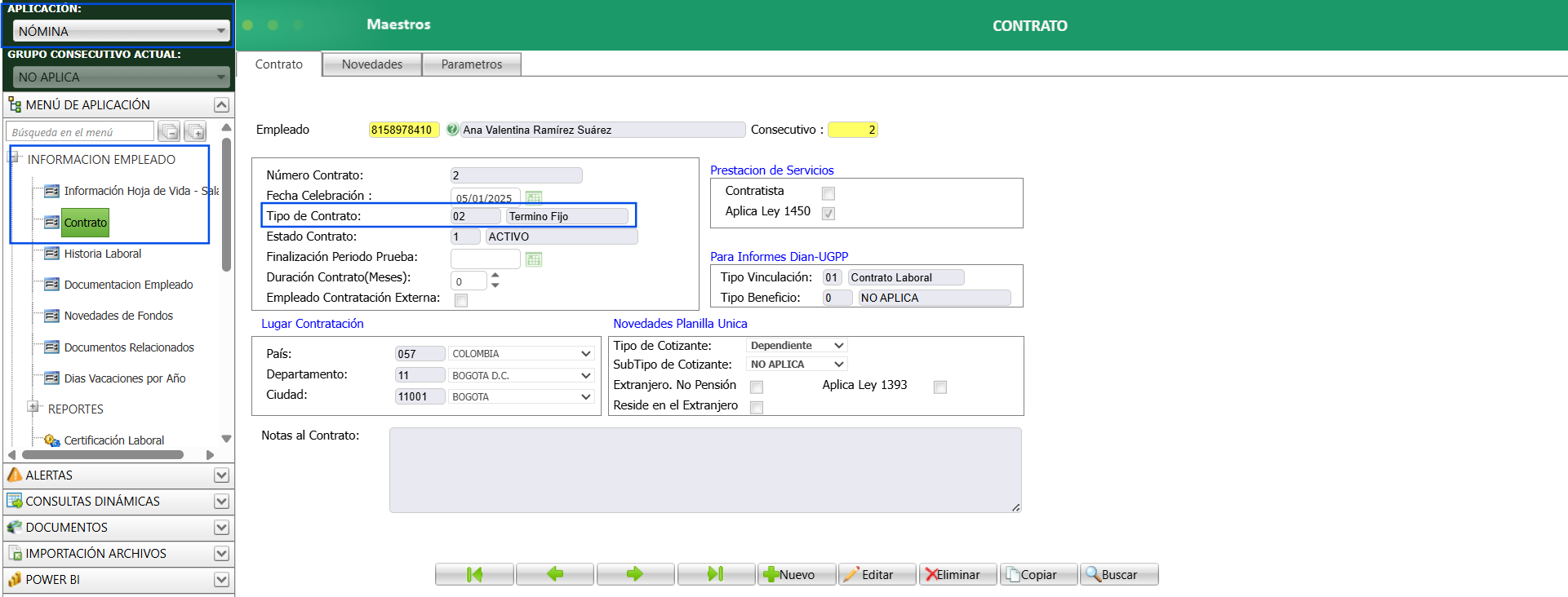Click the previous record green arrow
Image resolution: width=1568 pixels, height=597 pixels.
coord(555,574)
